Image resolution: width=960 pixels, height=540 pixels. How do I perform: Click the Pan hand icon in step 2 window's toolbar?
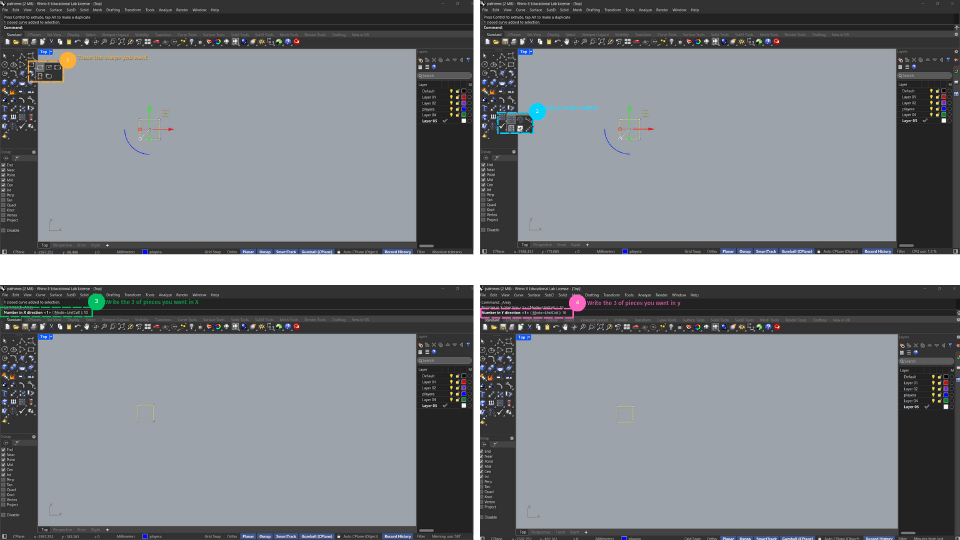[x=568, y=42]
